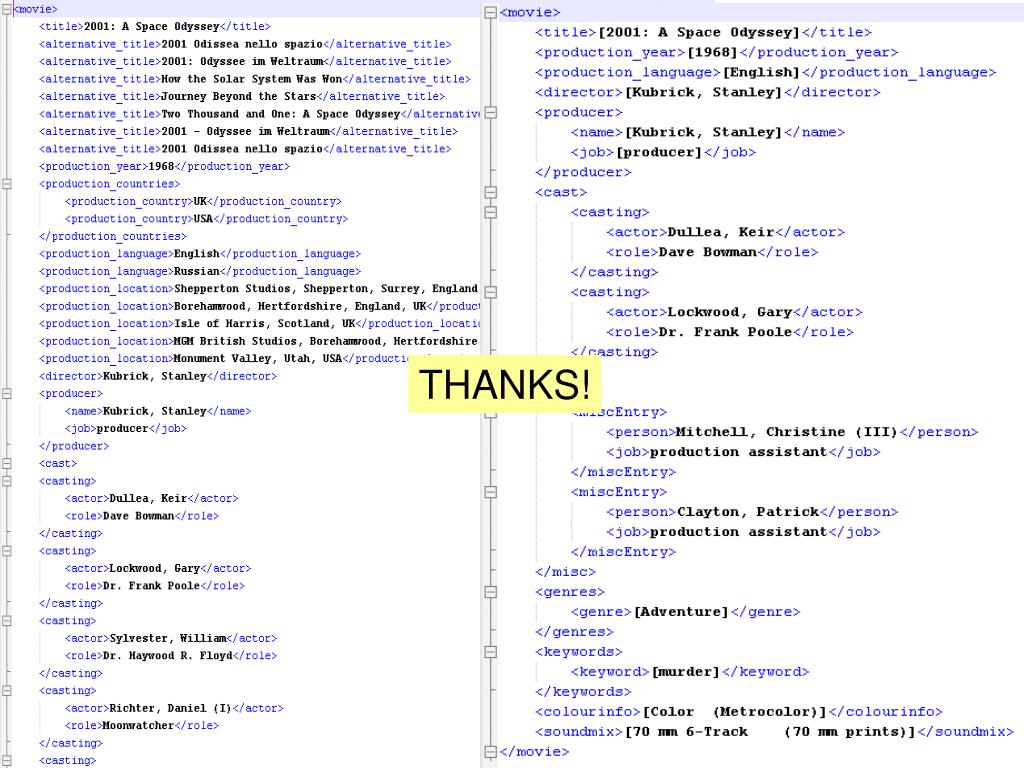
Task: Click keyword [murder] line
Action: pos(690,672)
